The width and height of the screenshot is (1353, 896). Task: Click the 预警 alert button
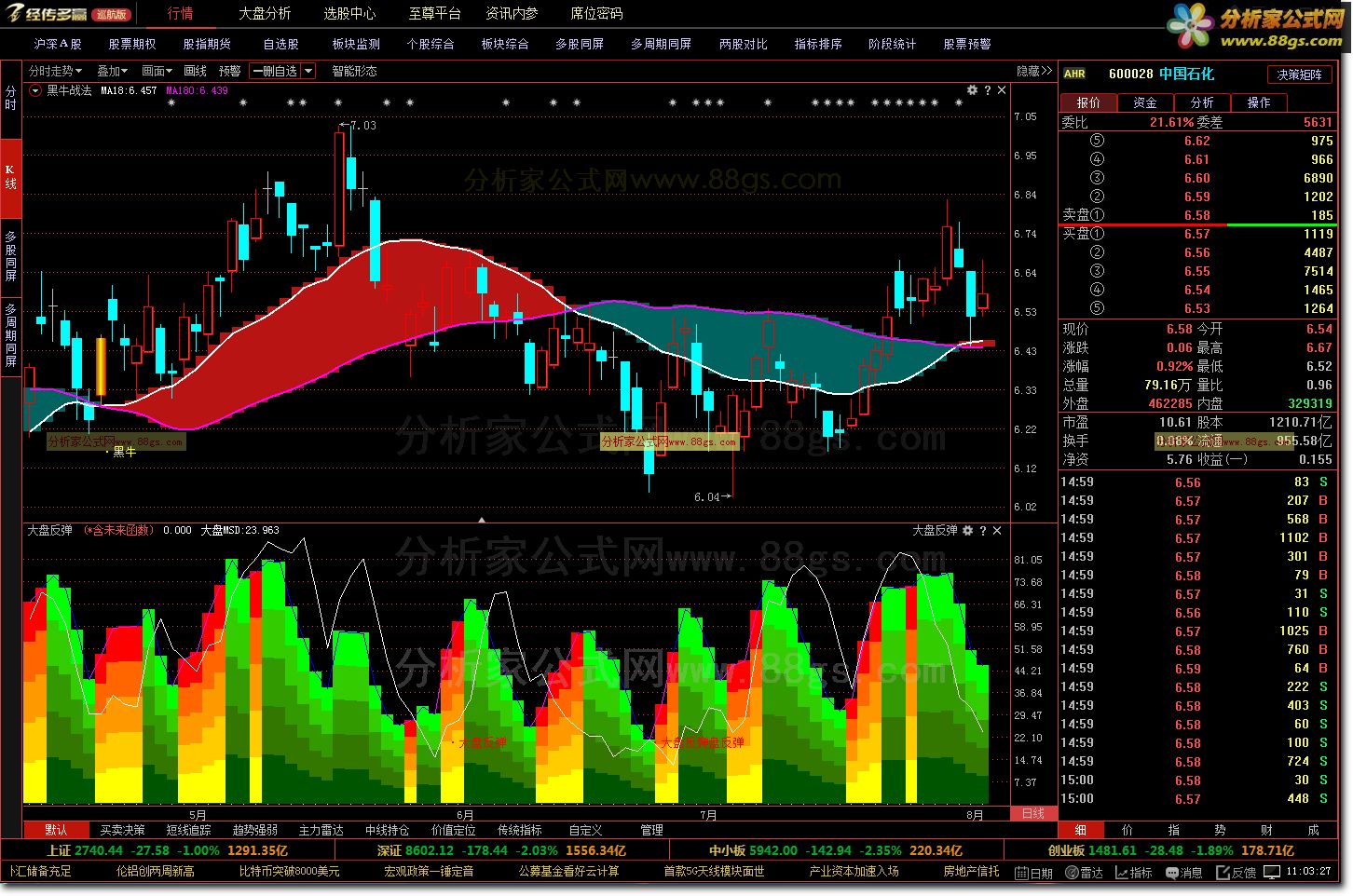(x=229, y=71)
